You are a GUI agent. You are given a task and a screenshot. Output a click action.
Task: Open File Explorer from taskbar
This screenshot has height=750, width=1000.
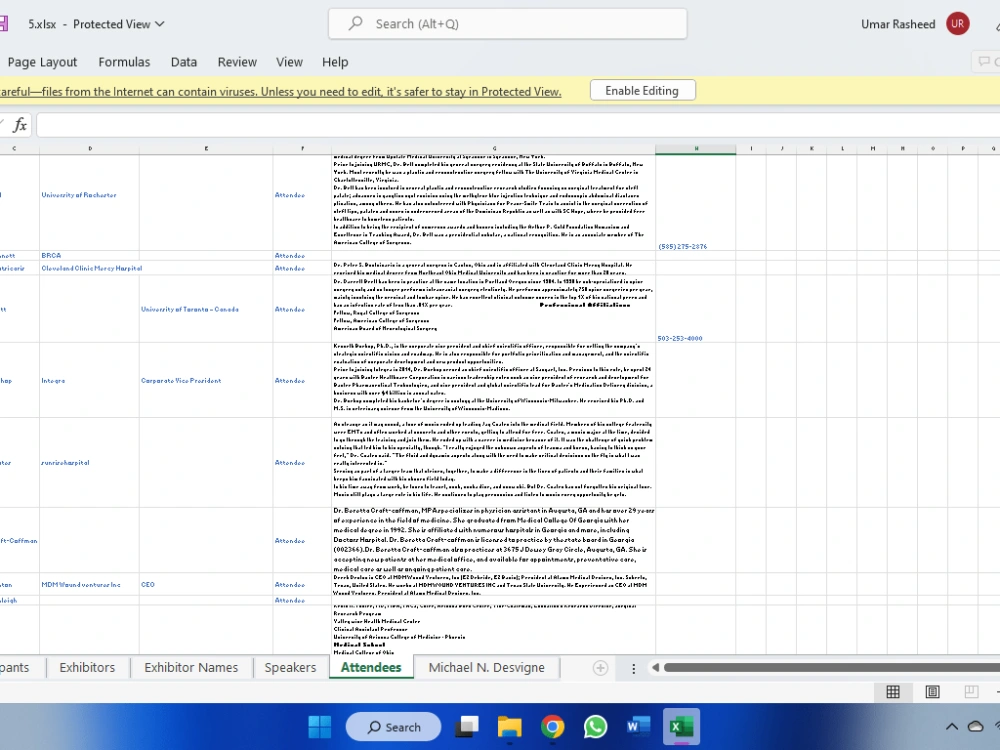point(510,726)
